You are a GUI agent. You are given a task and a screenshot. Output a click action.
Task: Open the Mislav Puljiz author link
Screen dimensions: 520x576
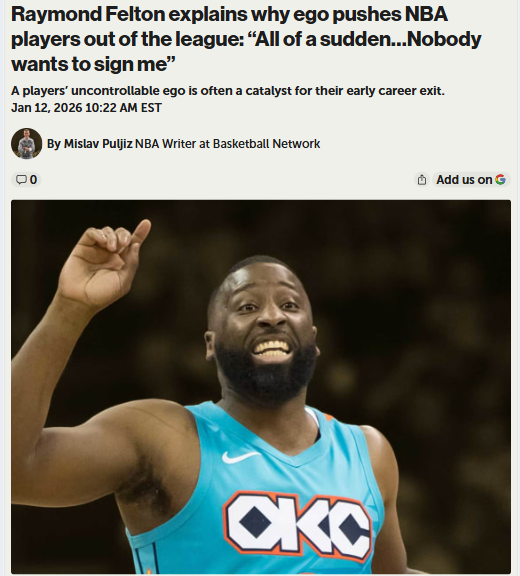(x=98, y=144)
